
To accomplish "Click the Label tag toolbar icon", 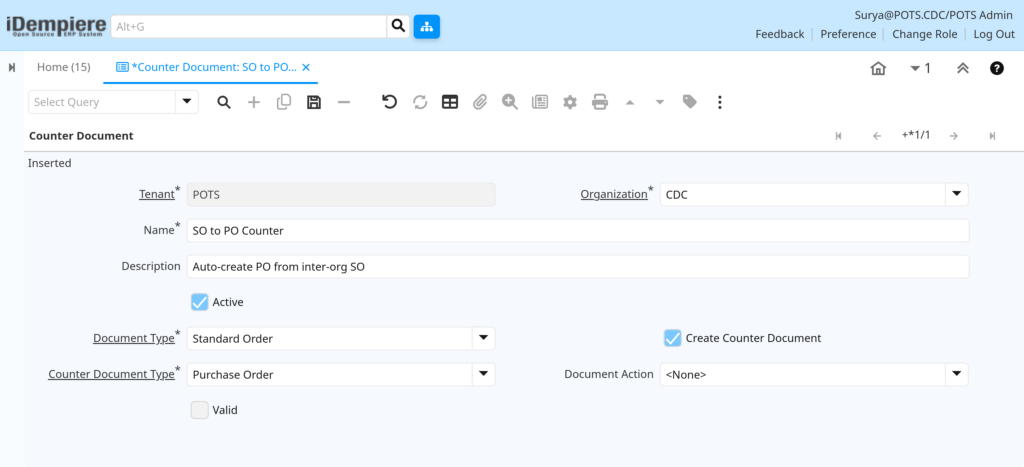I will point(690,101).
